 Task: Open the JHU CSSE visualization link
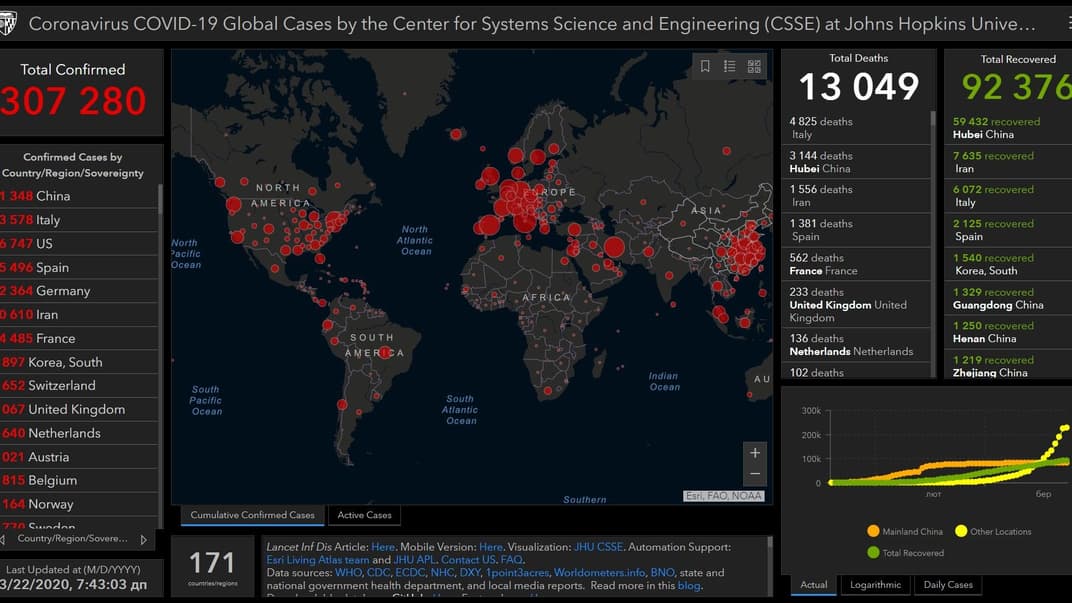(x=598, y=547)
